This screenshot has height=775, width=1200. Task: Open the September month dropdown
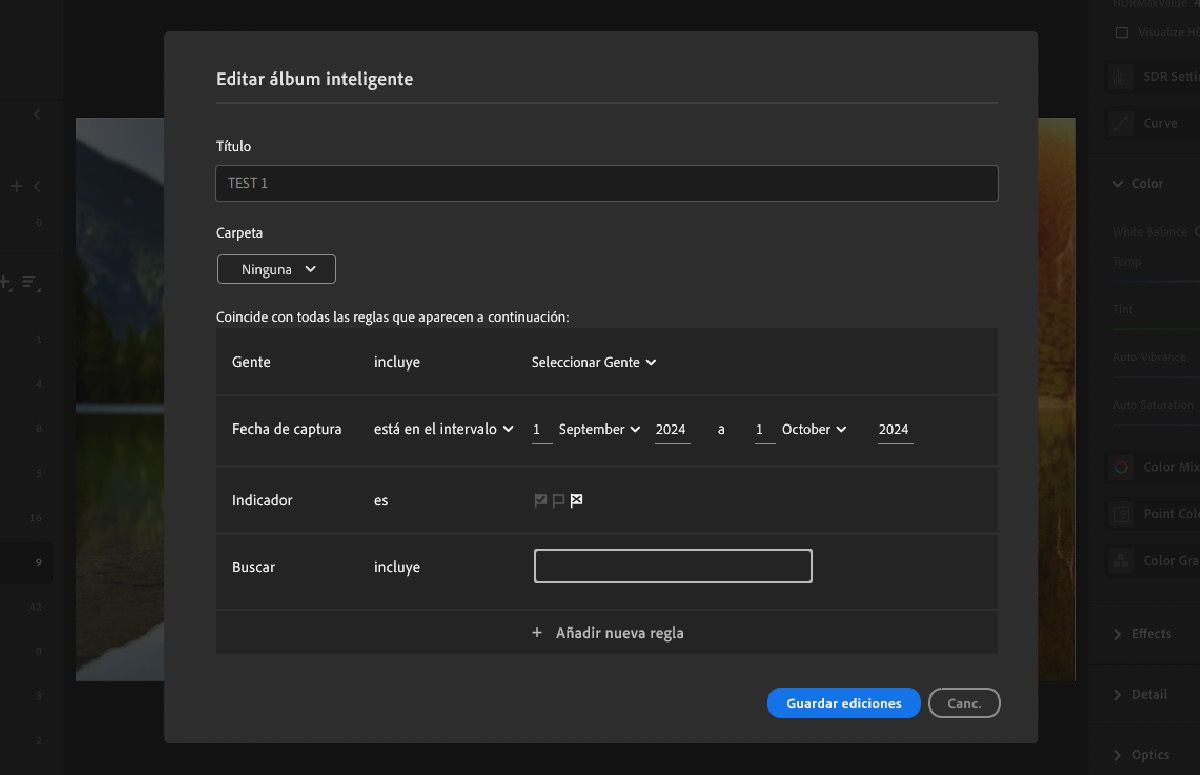point(598,429)
